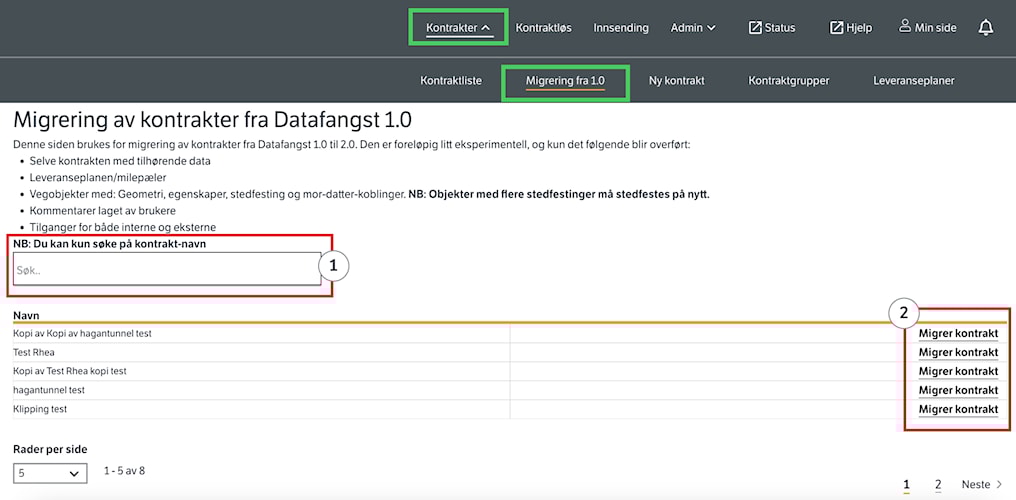
Task: Open the Ny kontrakt tab
Action: point(676,80)
